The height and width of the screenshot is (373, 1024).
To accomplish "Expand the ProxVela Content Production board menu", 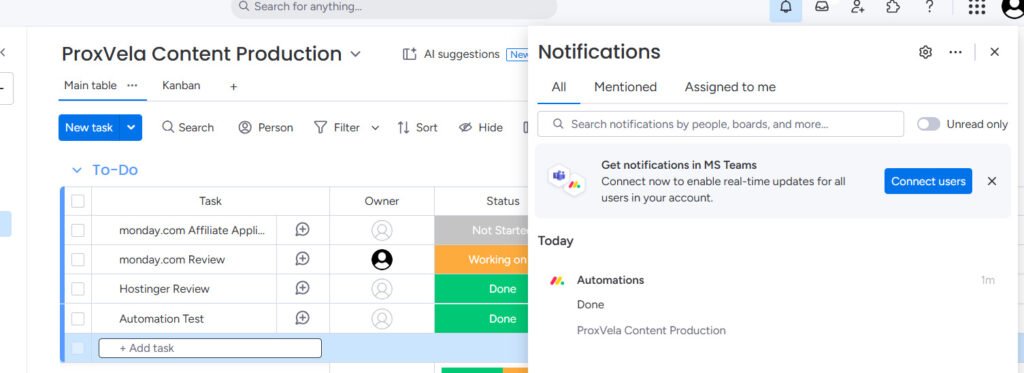I will (x=355, y=54).
